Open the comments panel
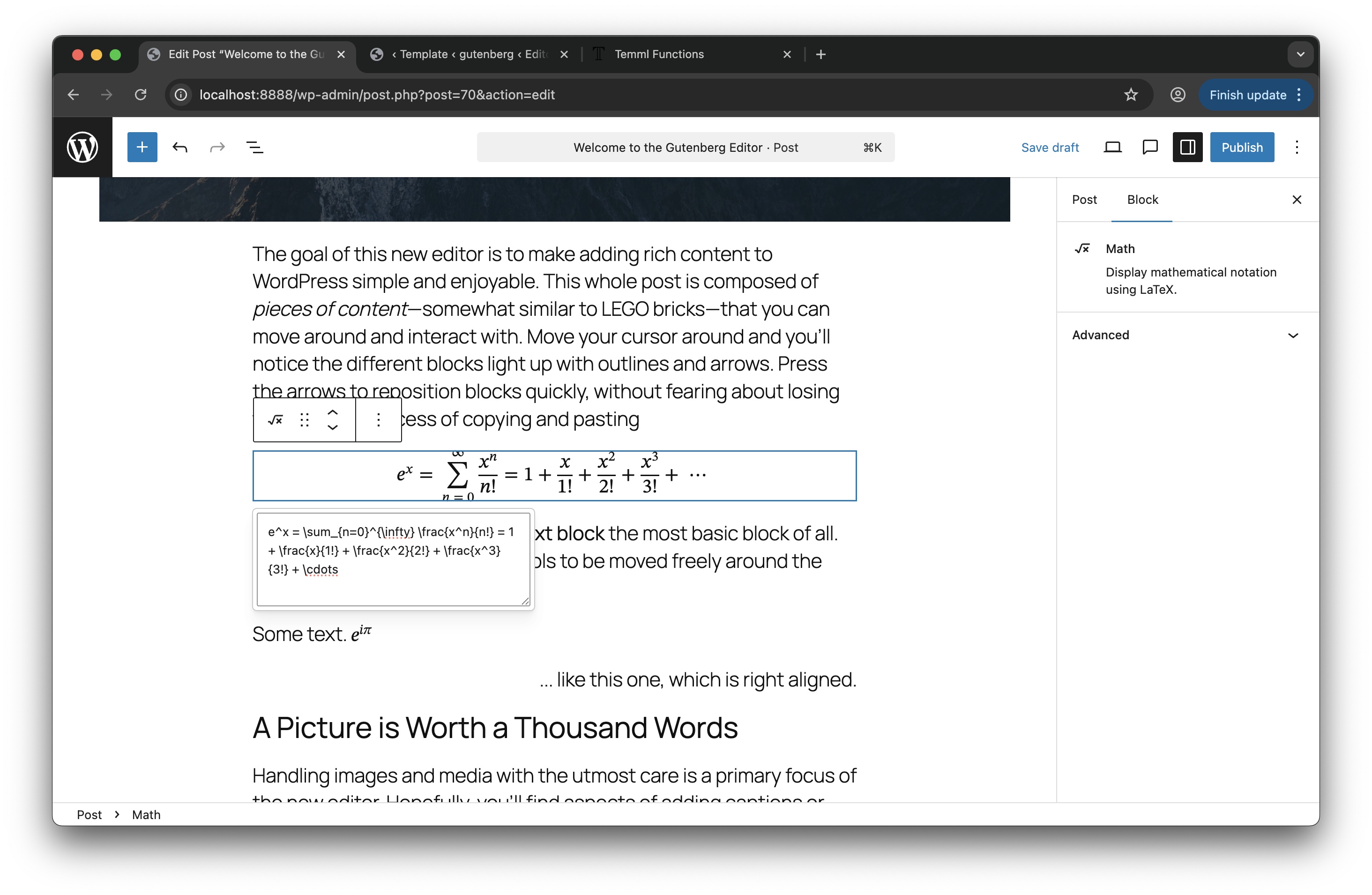 pyautogui.click(x=1150, y=147)
